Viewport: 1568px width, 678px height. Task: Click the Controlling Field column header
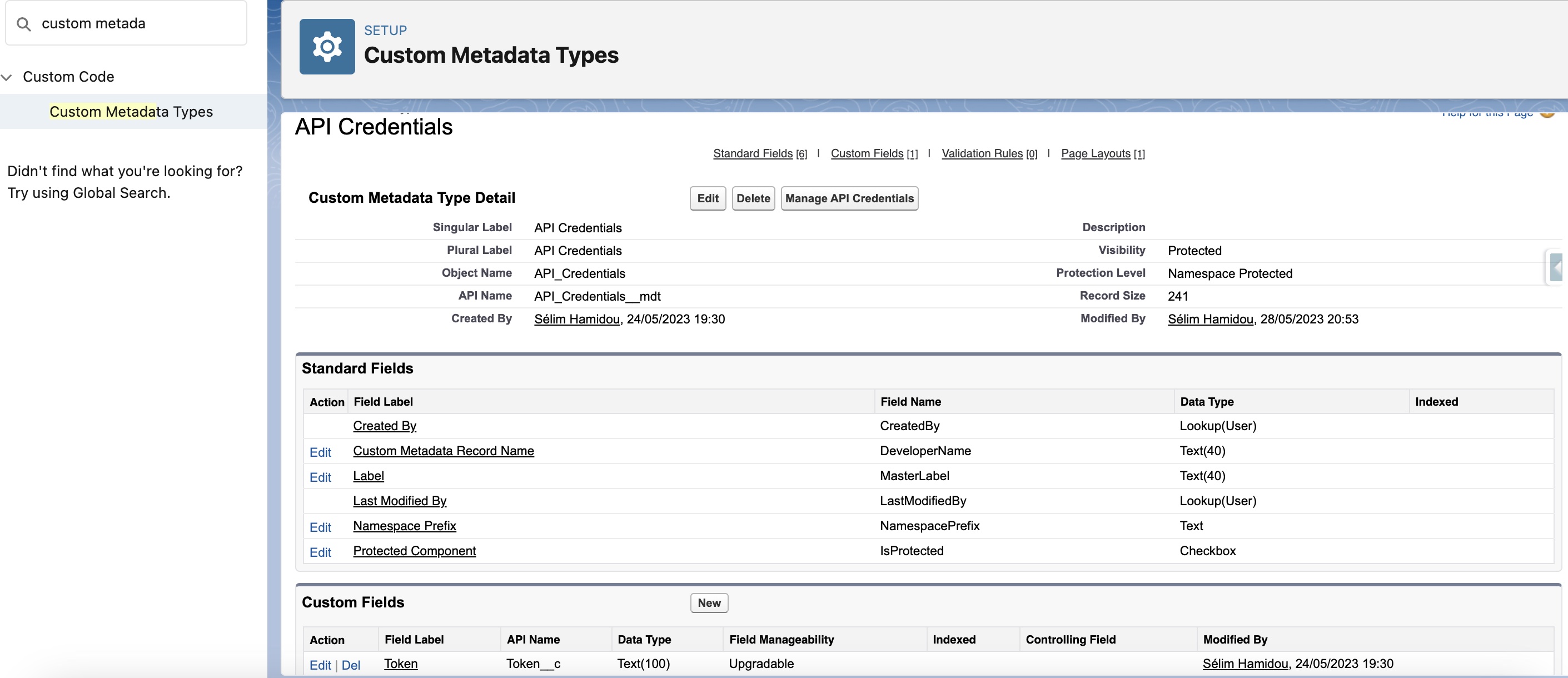coord(1070,640)
